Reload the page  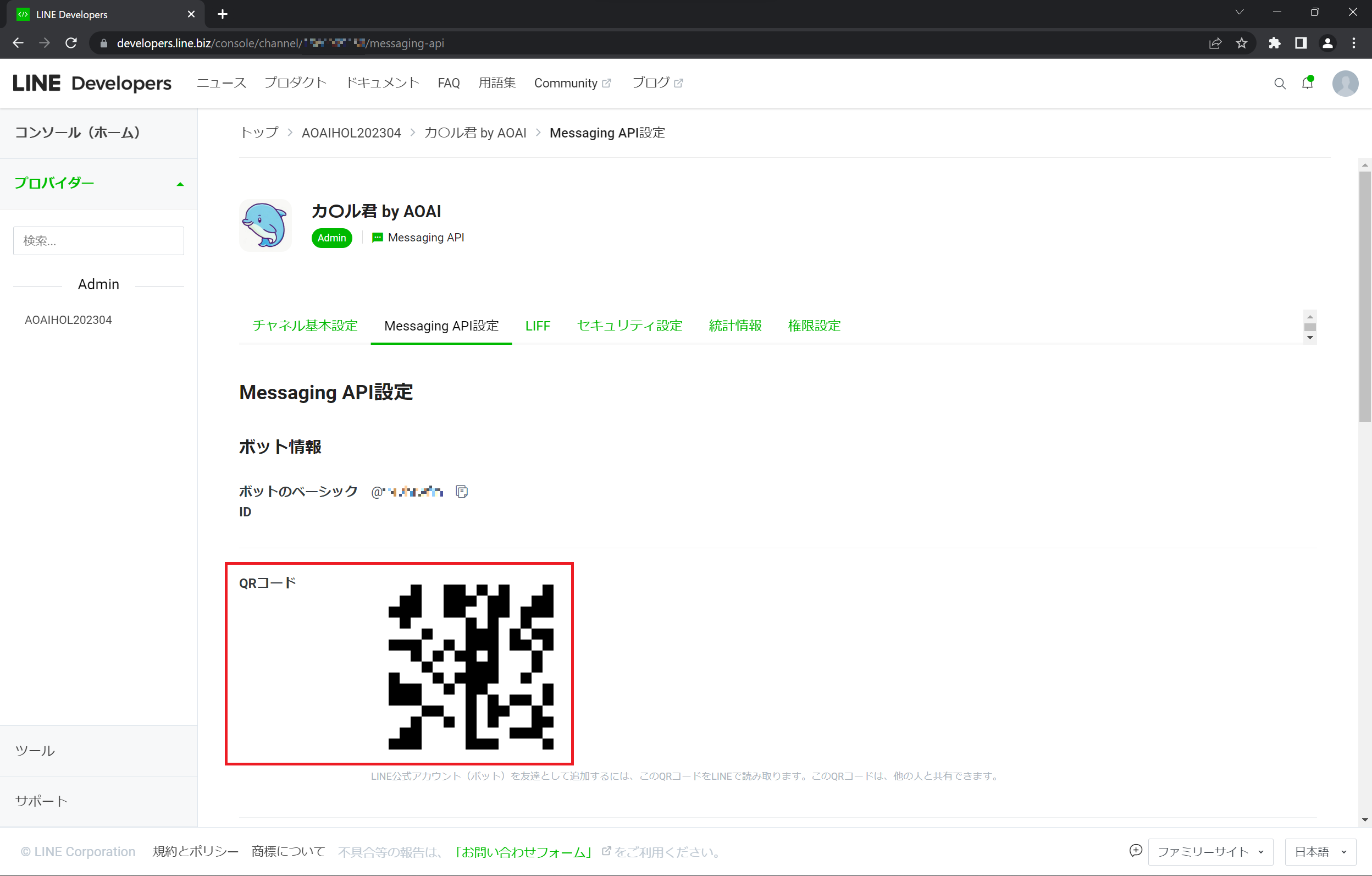pos(71,43)
